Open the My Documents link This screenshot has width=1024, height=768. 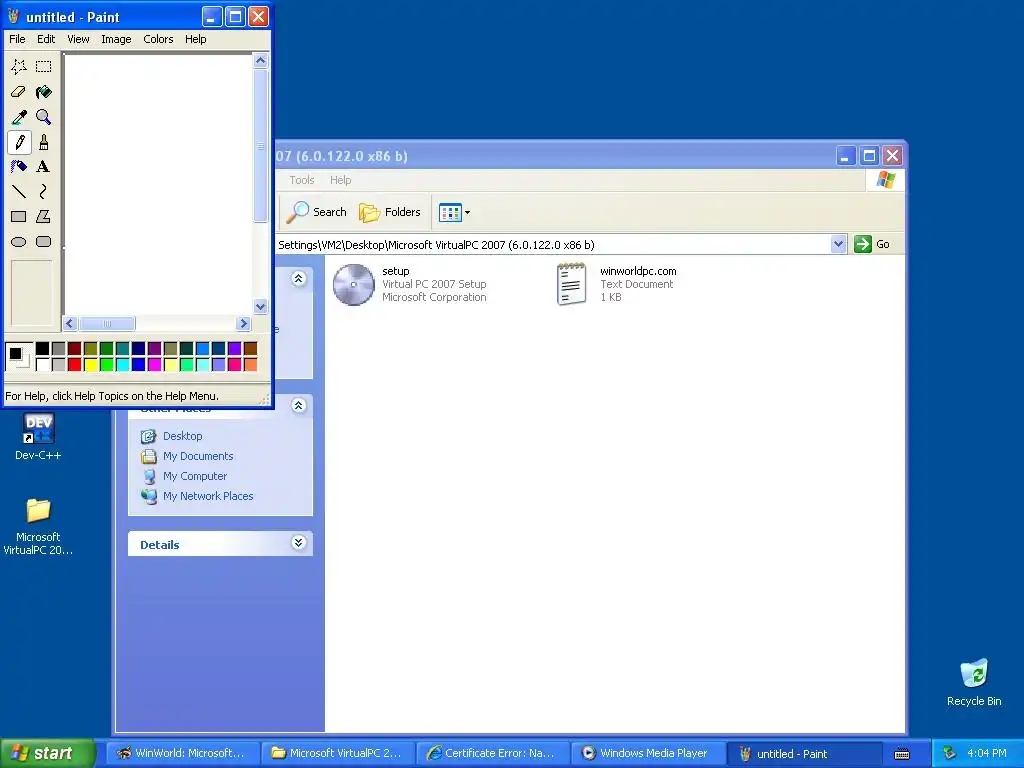click(198, 456)
